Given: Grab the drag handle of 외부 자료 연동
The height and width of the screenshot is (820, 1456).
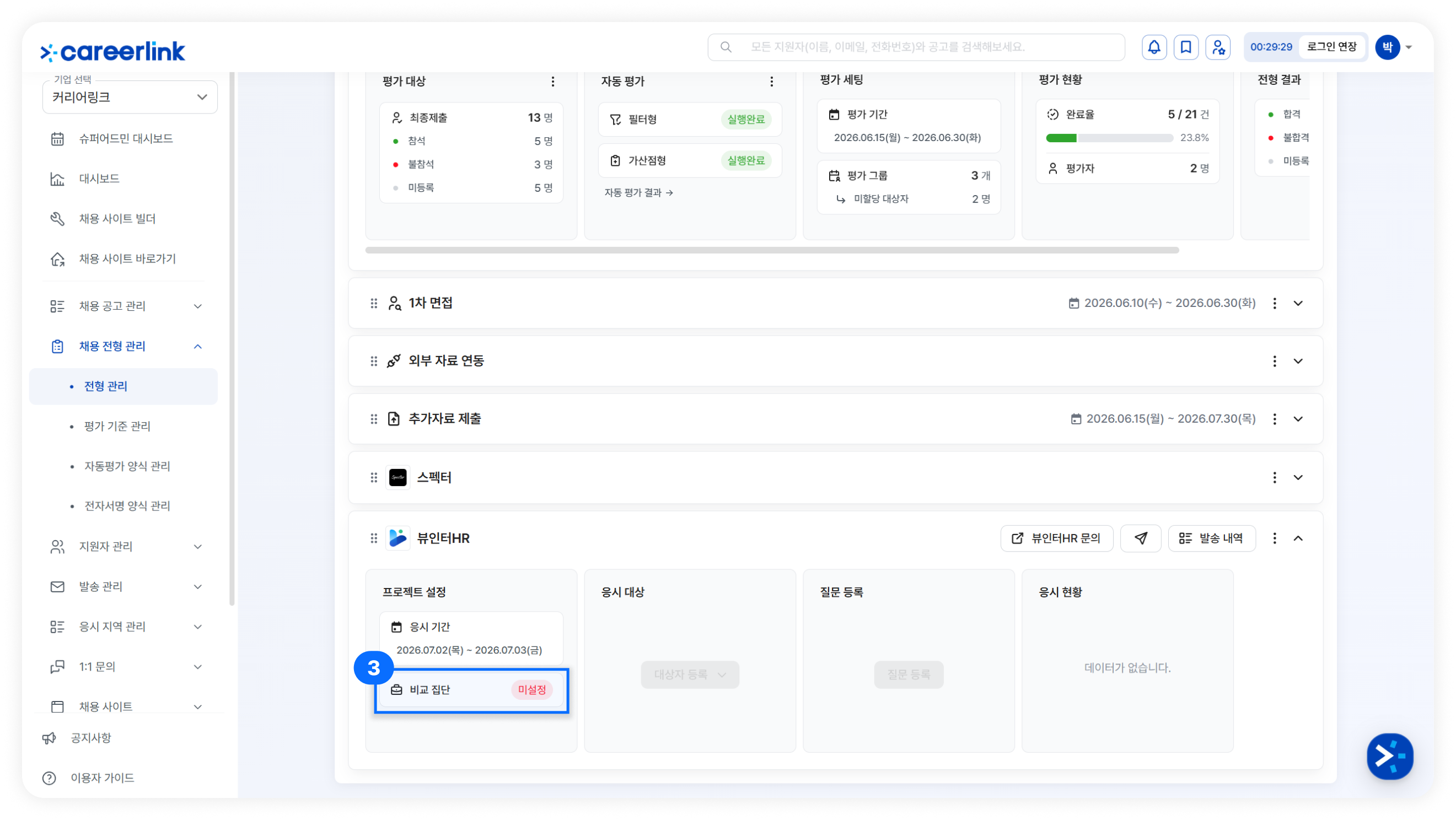Looking at the screenshot, I should [x=374, y=361].
